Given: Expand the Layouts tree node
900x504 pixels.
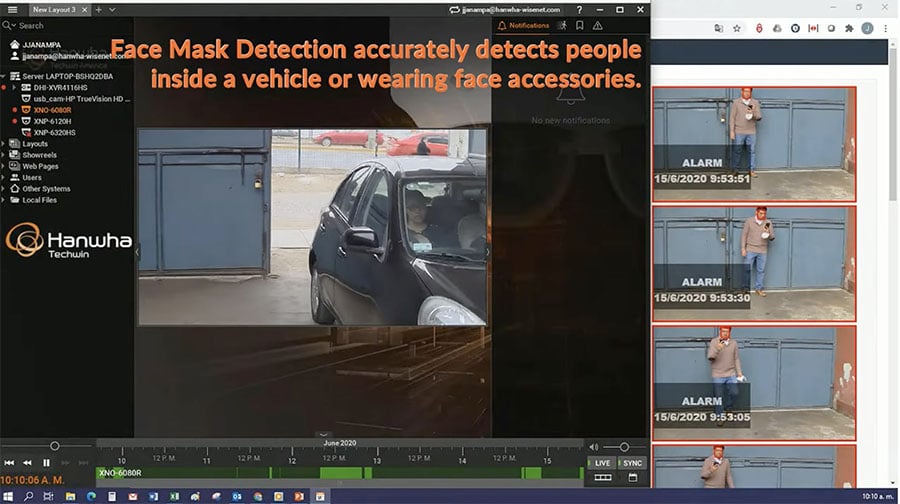Looking at the screenshot, I should 5,143.
